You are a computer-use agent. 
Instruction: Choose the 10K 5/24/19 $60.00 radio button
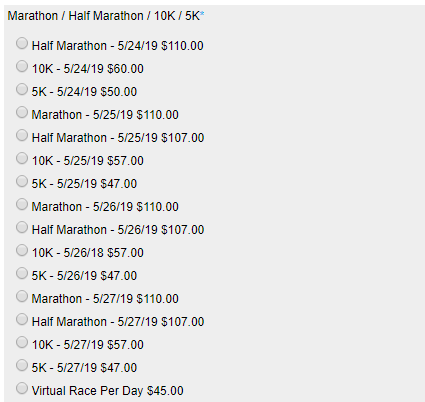22,66
